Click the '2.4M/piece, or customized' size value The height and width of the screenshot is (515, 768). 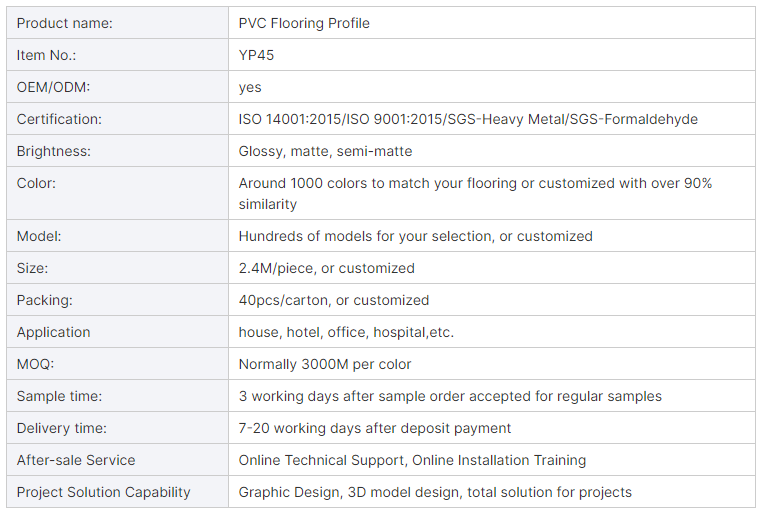click(x=326, y=268)
